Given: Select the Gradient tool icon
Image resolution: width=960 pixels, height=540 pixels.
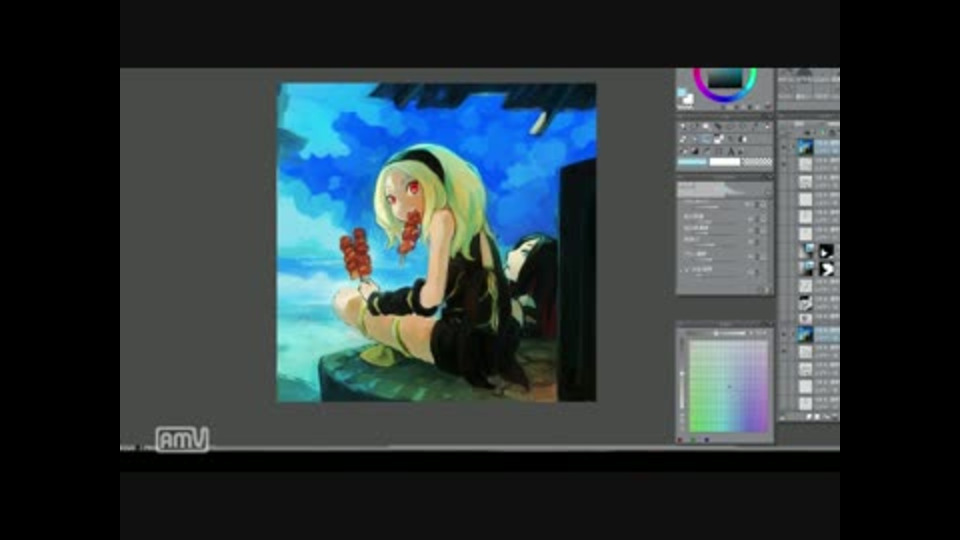Looking at the screenshot, I should pos(695,151).
